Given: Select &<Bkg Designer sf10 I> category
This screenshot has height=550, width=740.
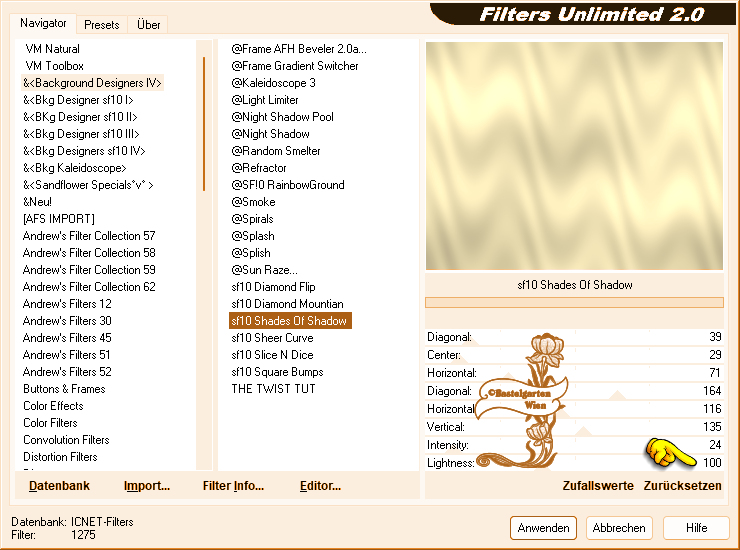Looking at the screenshot, I should 78,100.
